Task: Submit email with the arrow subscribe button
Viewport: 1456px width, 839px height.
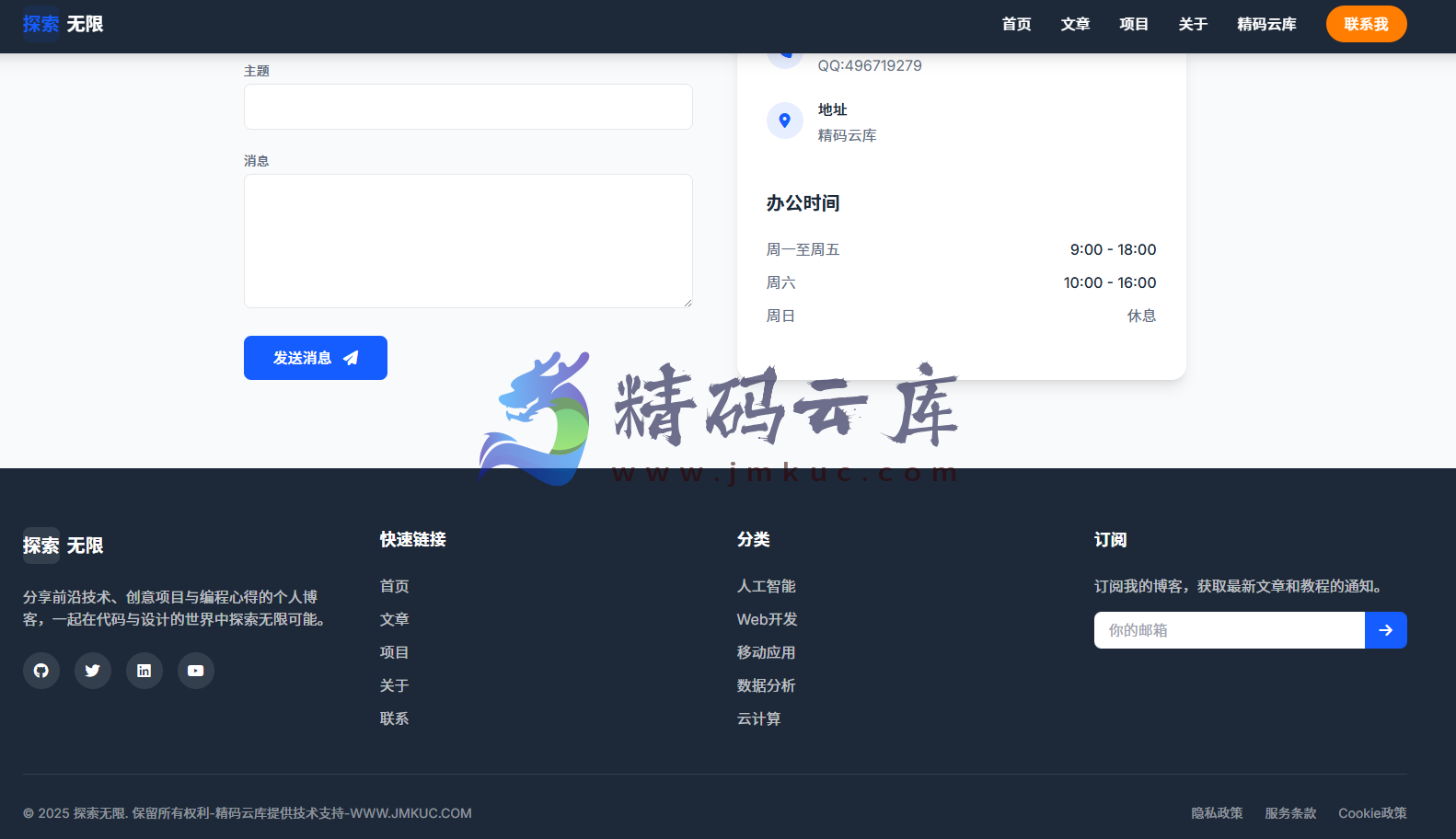Action: pos(1385,630)
